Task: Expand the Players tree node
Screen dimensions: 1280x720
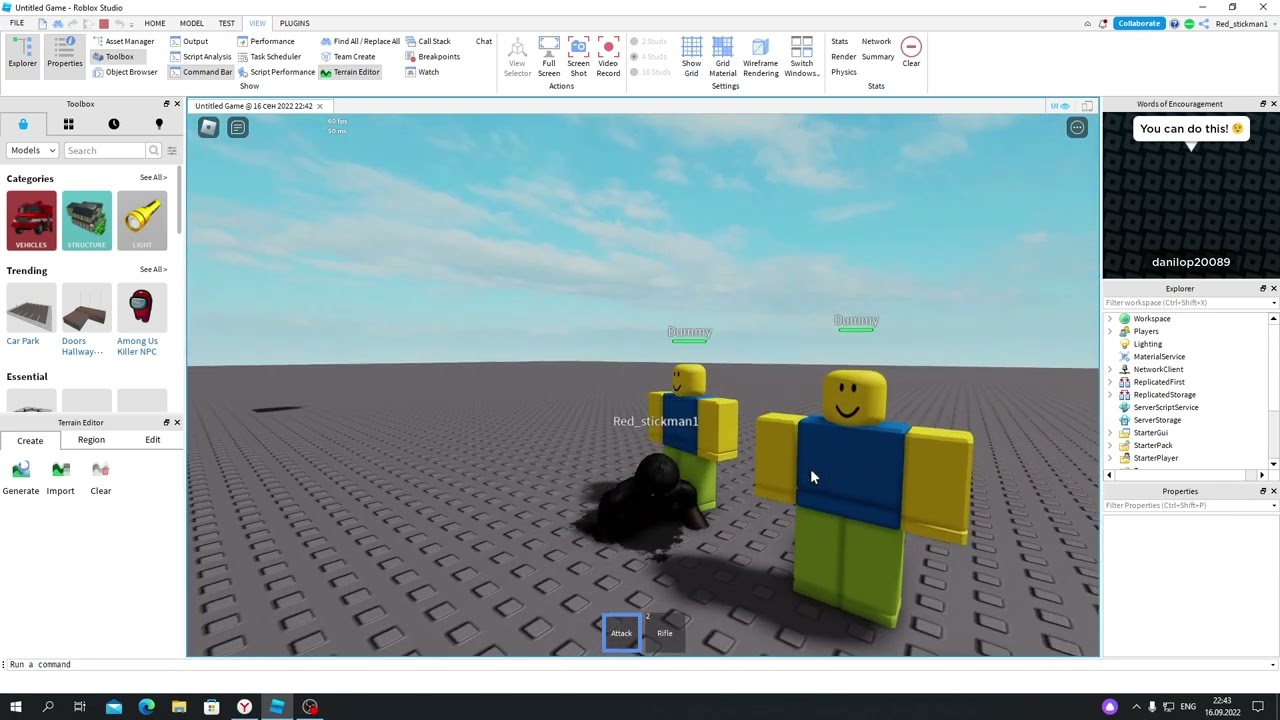Action: coord(1110,331)
